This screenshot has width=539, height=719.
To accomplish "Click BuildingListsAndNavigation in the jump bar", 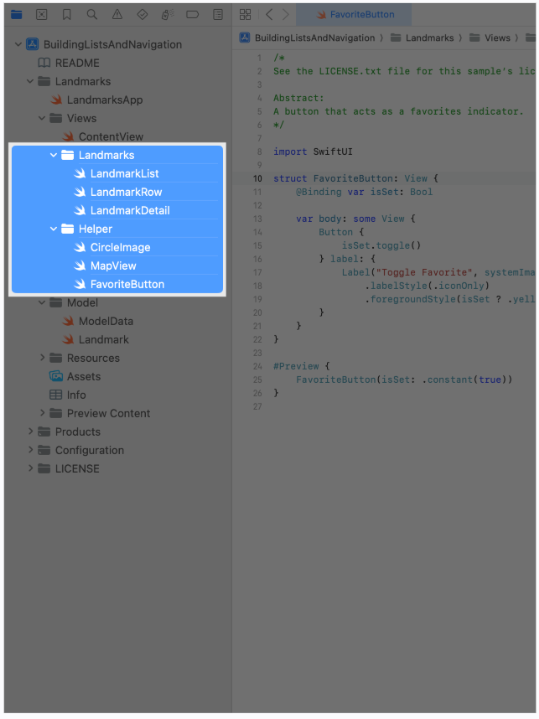I will click(x=315, y=38).
